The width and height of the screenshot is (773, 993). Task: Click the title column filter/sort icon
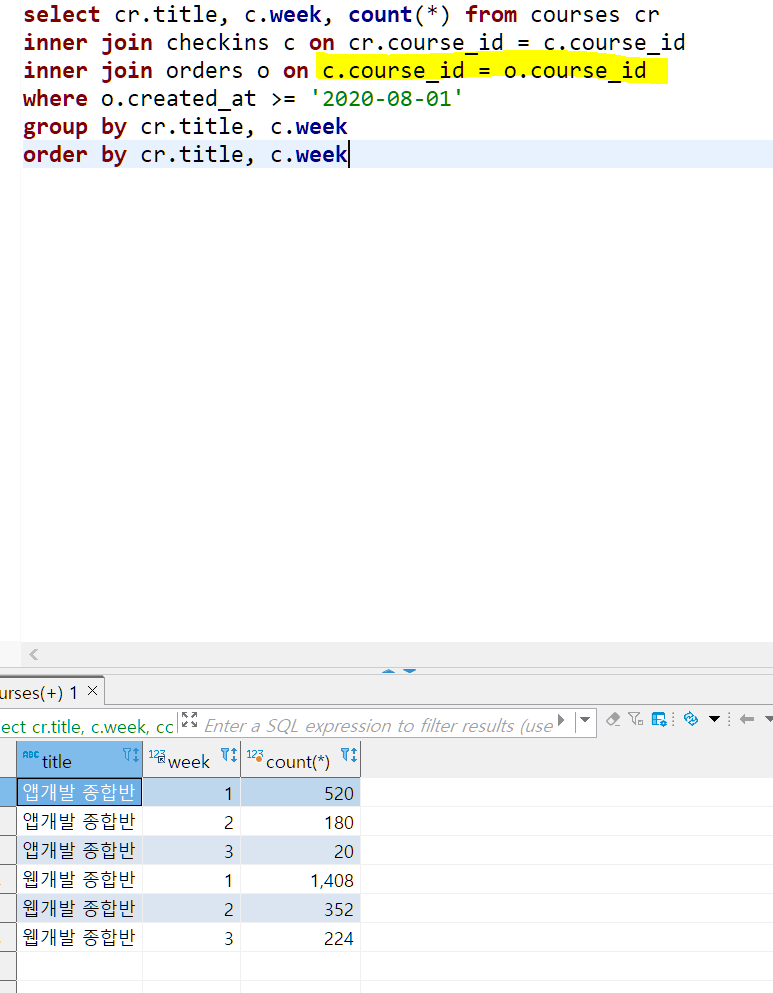click(131, 754)
